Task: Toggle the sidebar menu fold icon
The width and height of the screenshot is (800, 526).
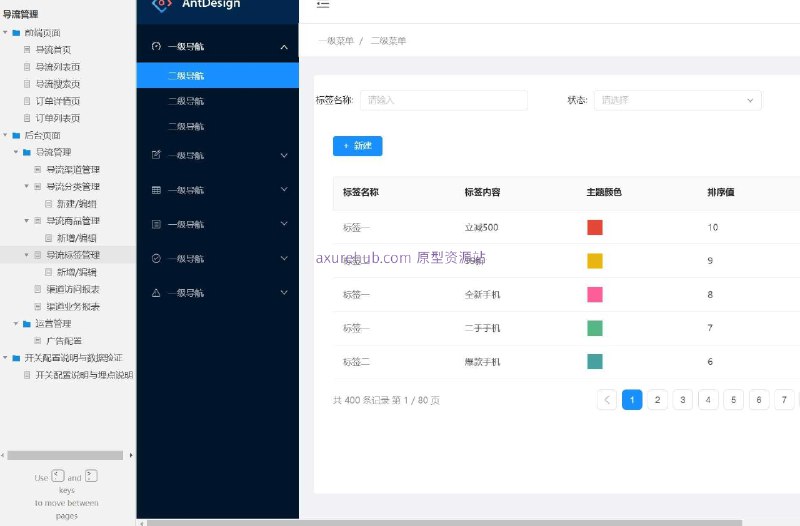Action: click(x=322, y=4)
